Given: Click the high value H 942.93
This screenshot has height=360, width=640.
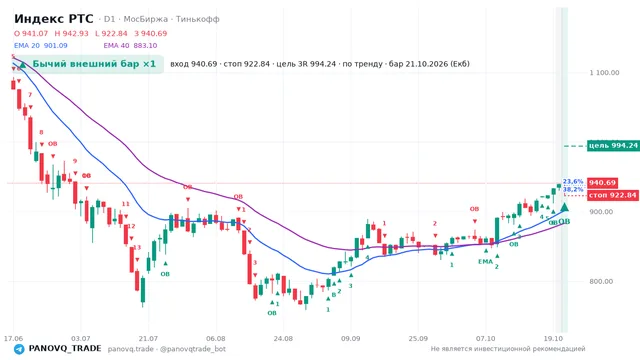Looking at the screenshot, I should (x=71, y=33).
